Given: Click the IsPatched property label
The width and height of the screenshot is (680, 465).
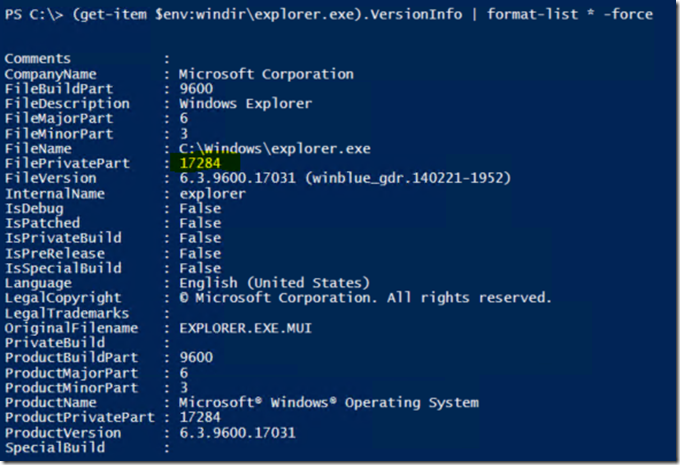Looking at the screenshot, I should [42, 223].
